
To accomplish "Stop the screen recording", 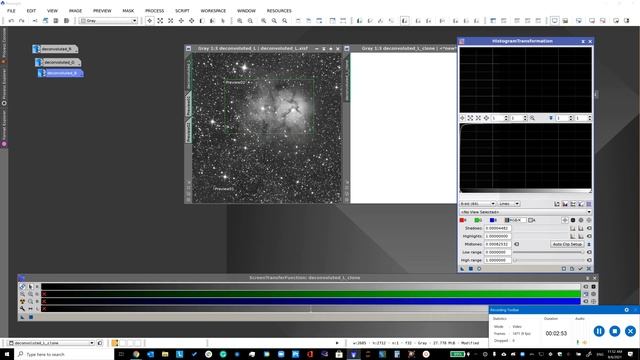I will coord(615,331).
